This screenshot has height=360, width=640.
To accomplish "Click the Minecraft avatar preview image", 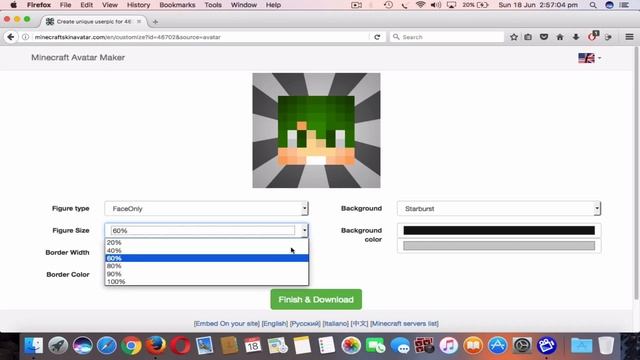I will pyautogui.click(x=316, y=131).
